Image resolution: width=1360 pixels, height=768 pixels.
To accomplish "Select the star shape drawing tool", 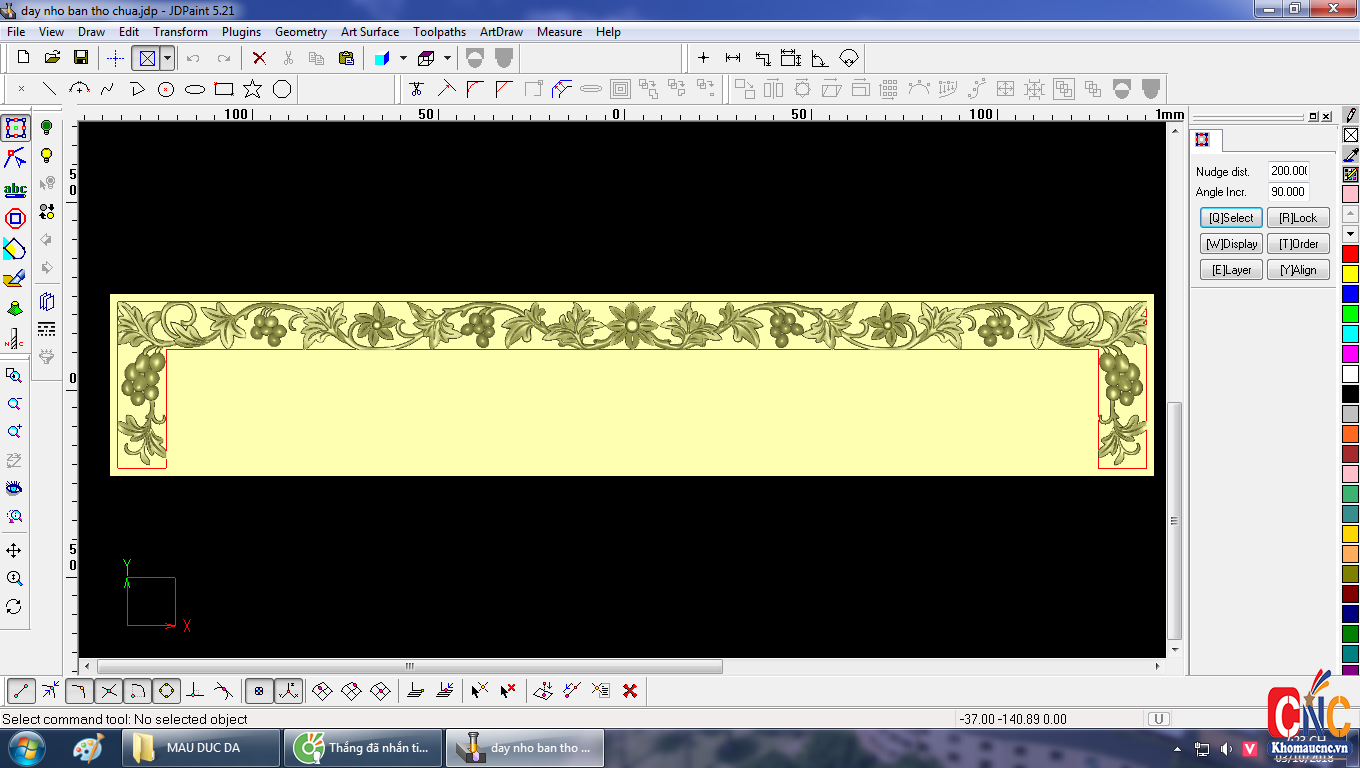I will click(x=252, y=89).
